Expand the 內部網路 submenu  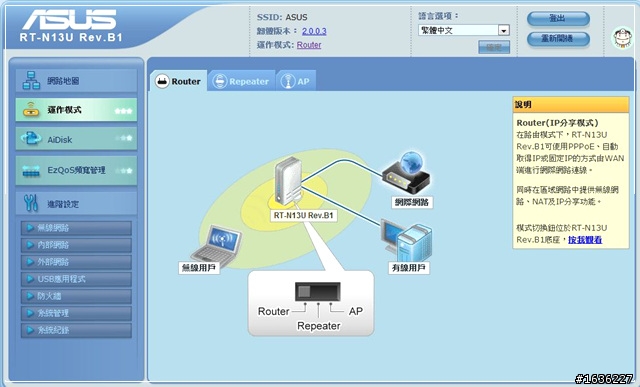tap(76, 245)
